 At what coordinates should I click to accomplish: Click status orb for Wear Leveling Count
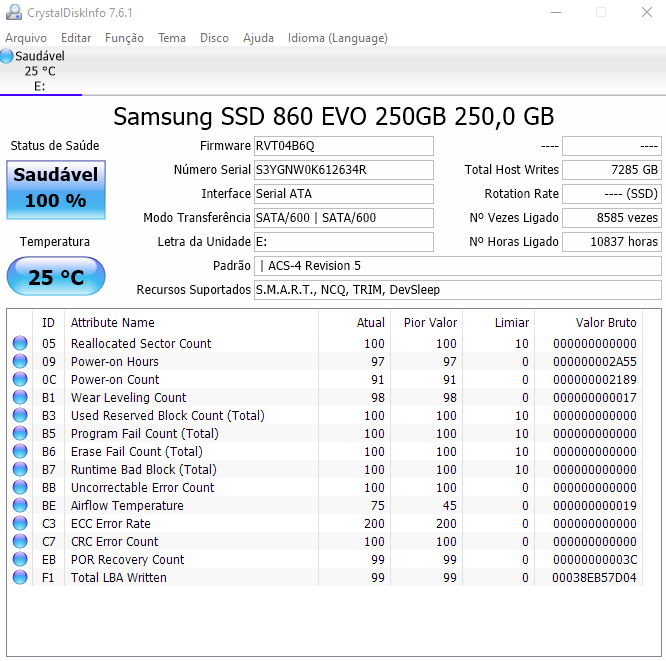click(20, 397)
